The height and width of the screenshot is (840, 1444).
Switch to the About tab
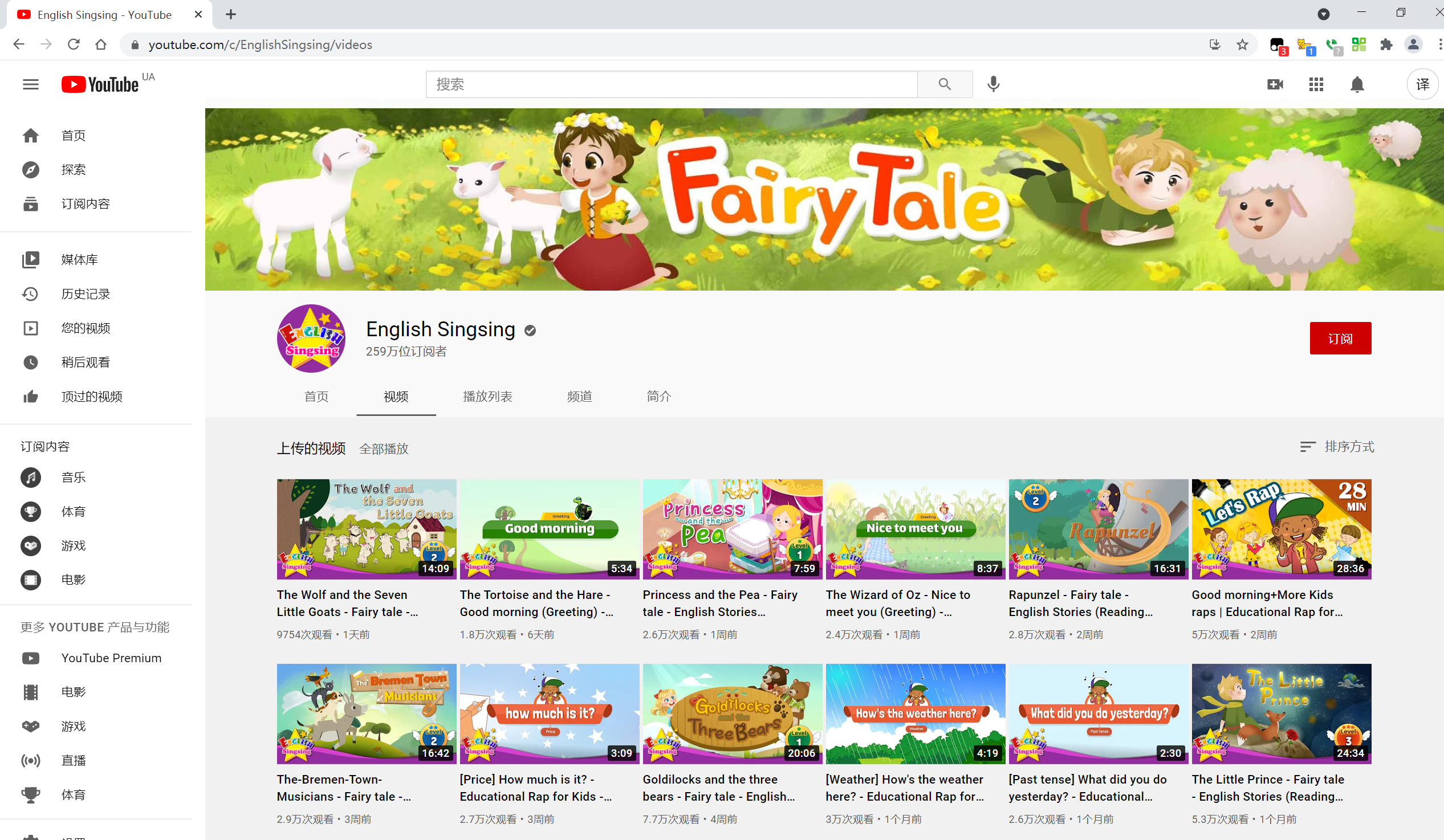pyautogui.click(x=658, y=397)
